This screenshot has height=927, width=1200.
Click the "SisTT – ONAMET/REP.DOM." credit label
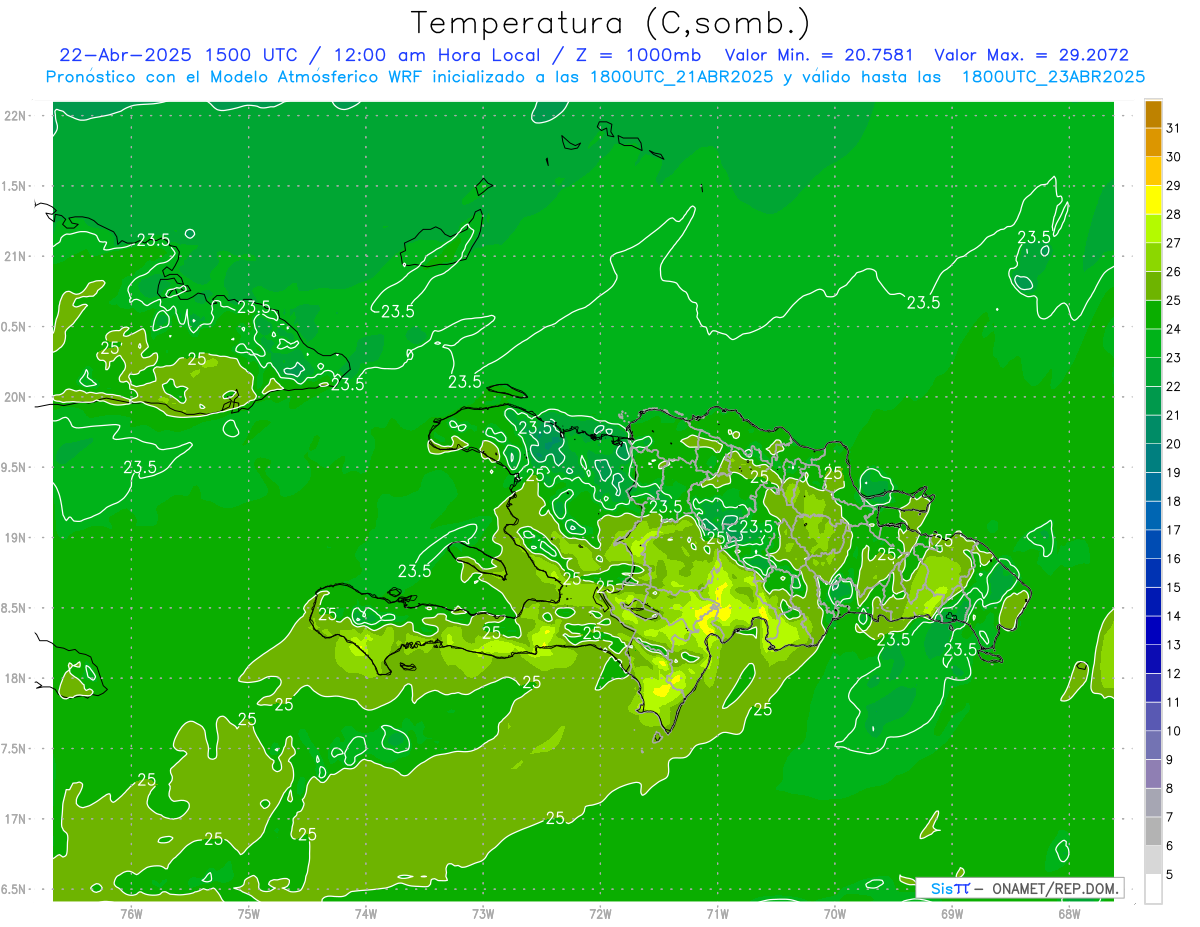pos(1020,888)
